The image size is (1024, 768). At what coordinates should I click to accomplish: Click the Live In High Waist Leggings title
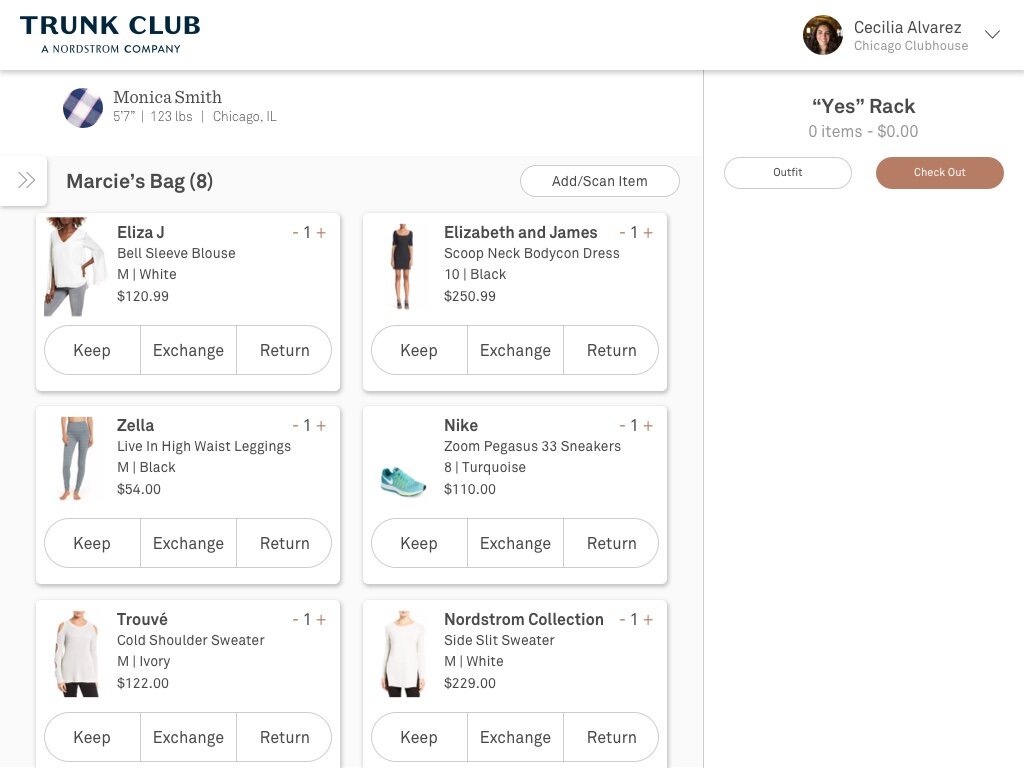(x=204, y=447)
